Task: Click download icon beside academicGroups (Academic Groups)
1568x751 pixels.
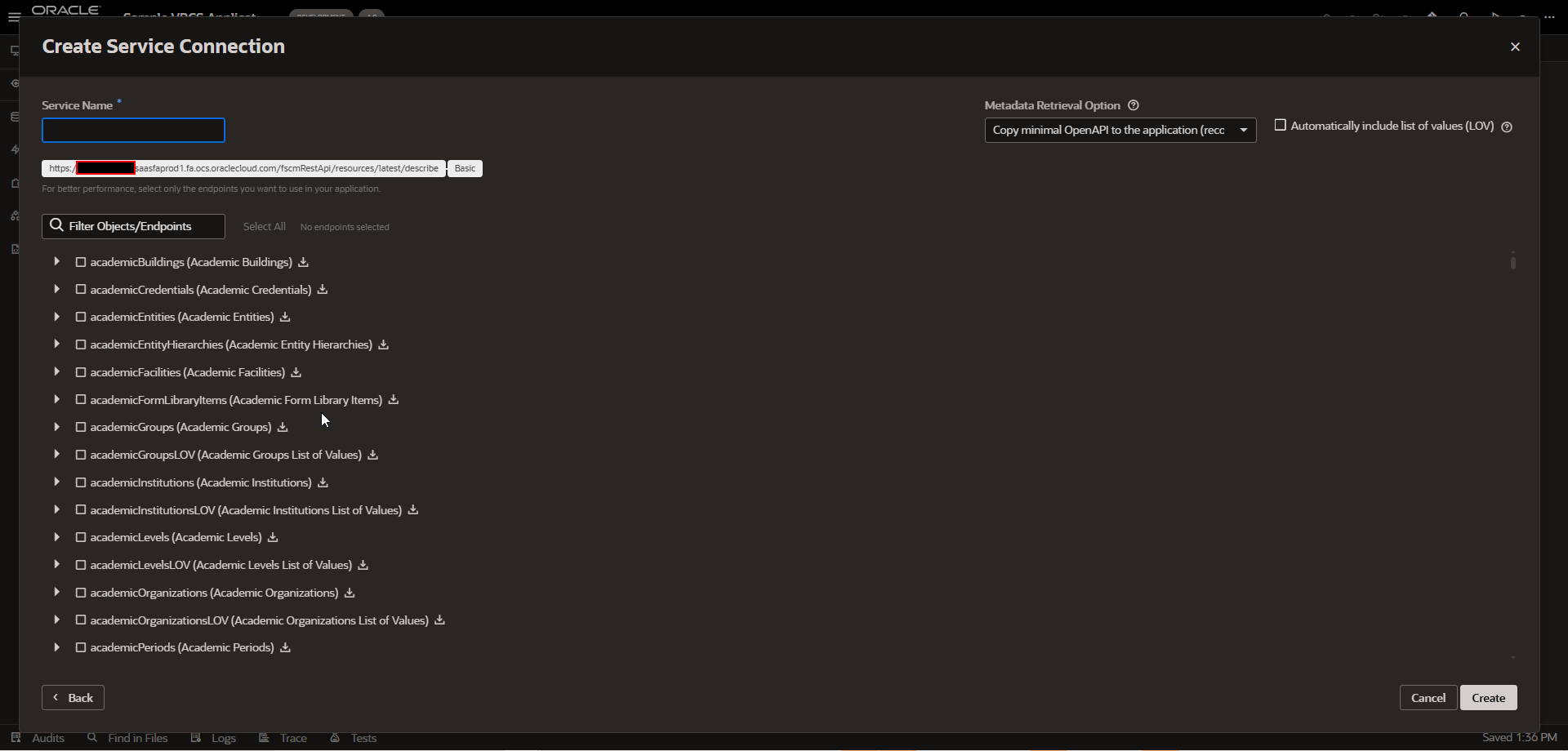Action: coord(283,427)
